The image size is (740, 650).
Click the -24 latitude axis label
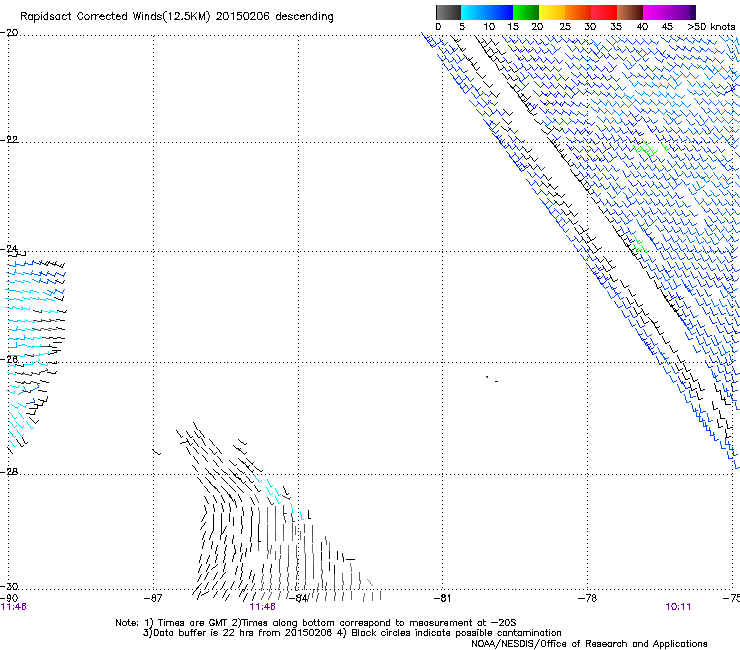coord(9,248)
